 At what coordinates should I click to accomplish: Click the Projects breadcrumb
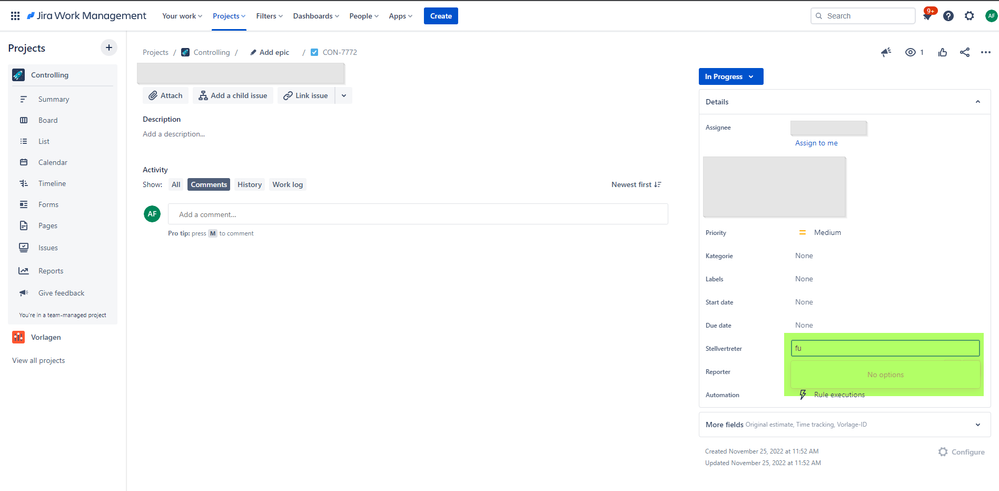[155, 52]
